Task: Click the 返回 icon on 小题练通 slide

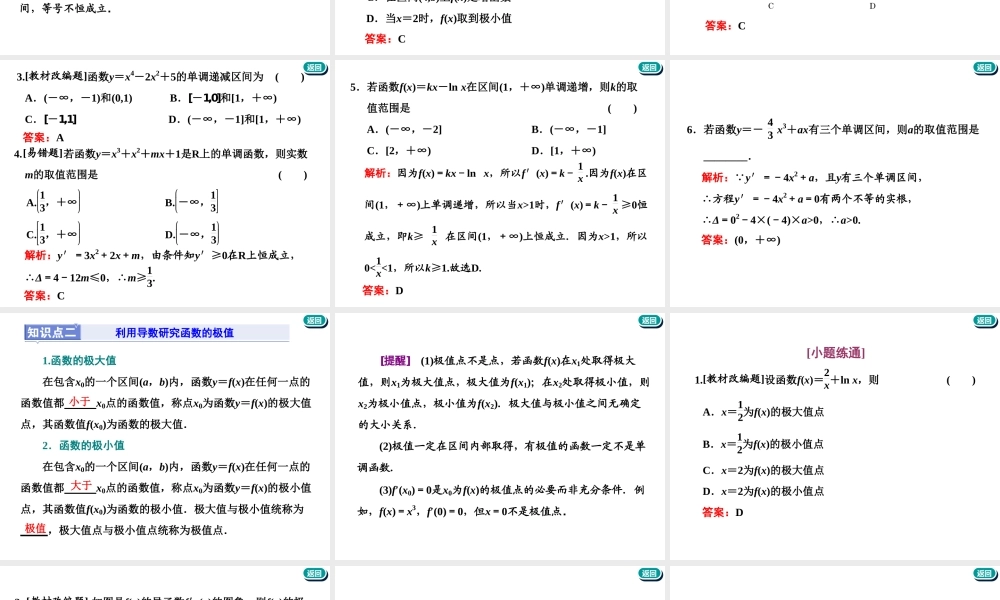Action: click(x=984, y=322)
